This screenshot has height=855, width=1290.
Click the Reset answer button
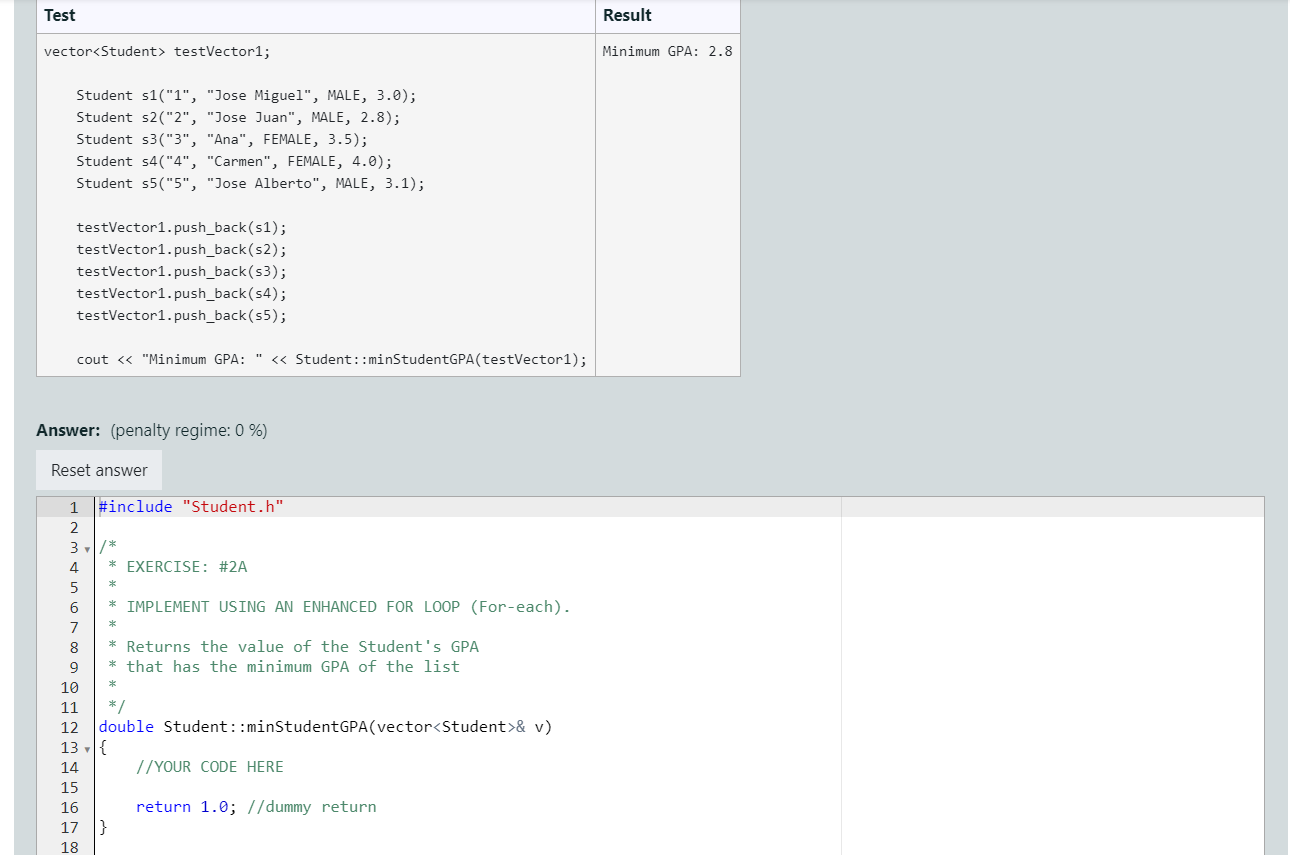click(x=98, y=470)
